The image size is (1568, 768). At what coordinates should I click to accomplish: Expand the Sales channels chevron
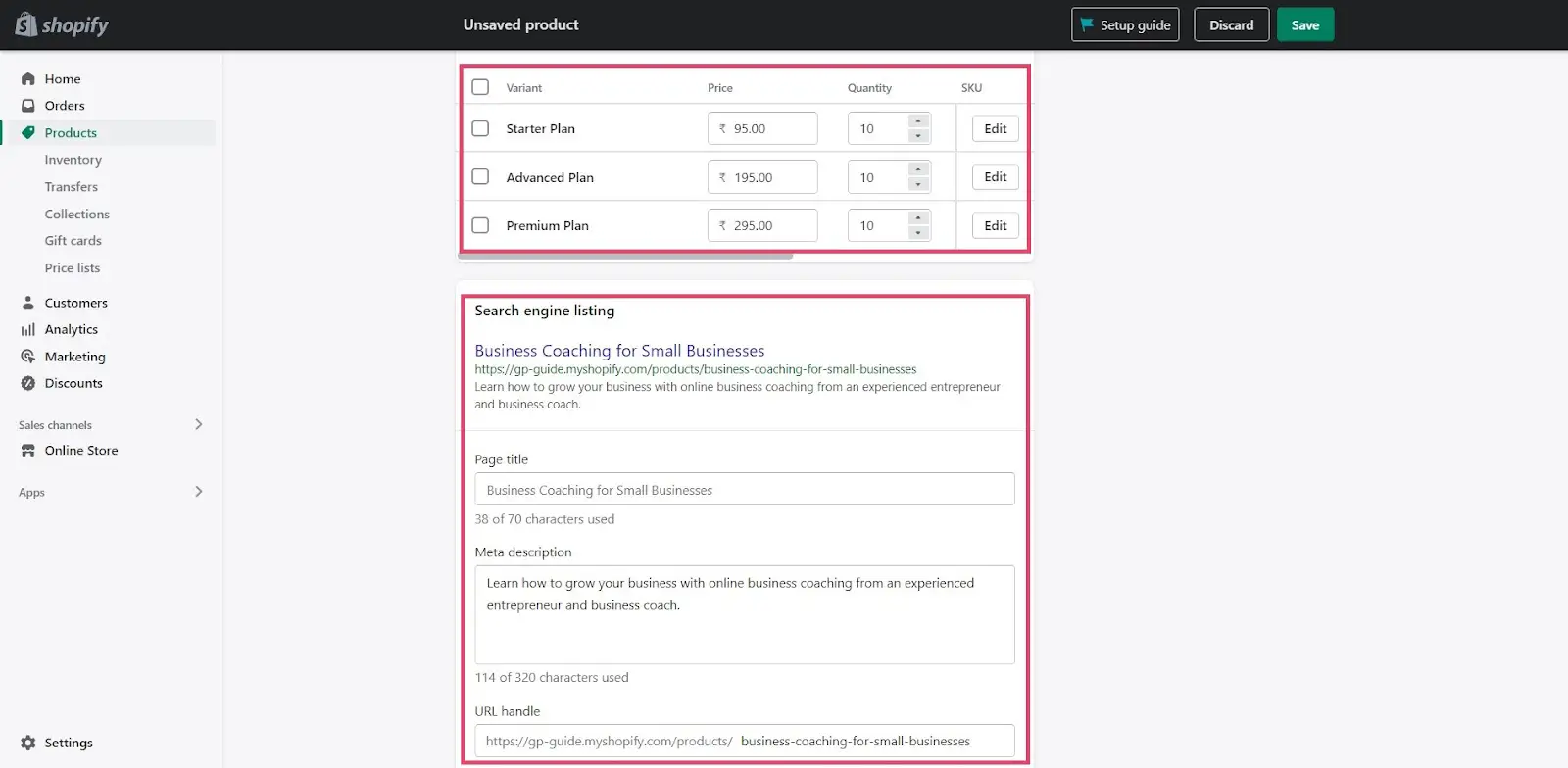click(x=199, y=424)
